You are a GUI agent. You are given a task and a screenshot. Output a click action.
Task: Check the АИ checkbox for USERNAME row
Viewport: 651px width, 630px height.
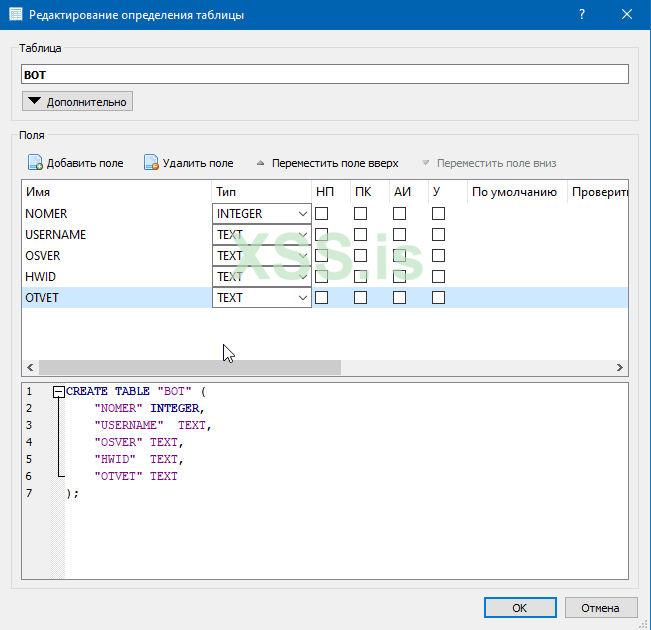pos(399,235)
